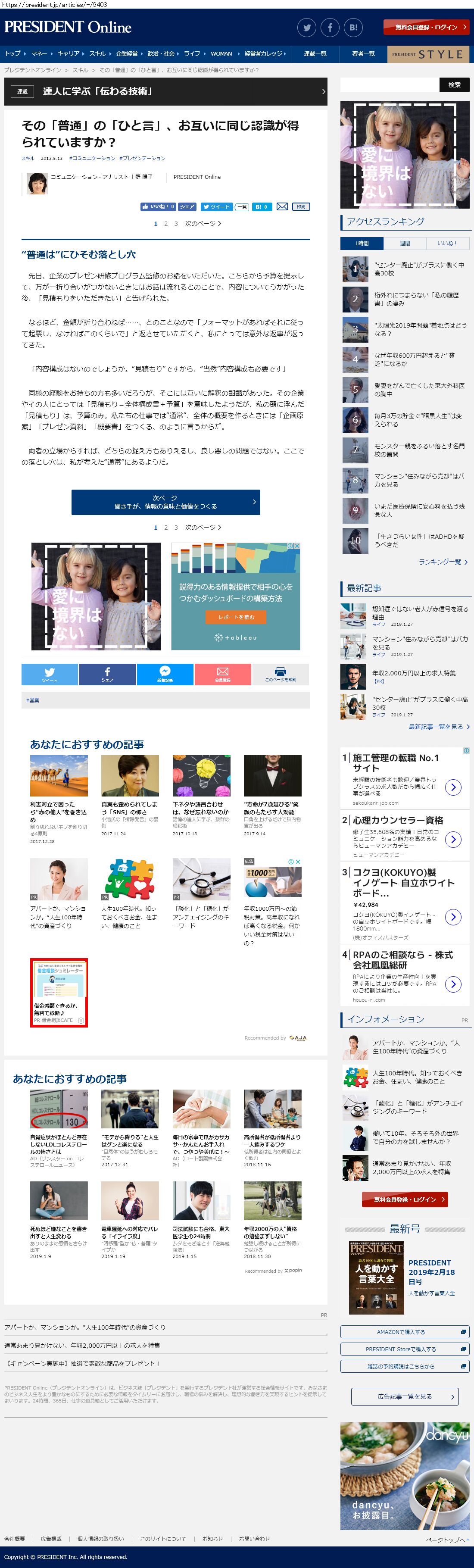Open the PRESIDENT Online logo

[x=68, y=28]
